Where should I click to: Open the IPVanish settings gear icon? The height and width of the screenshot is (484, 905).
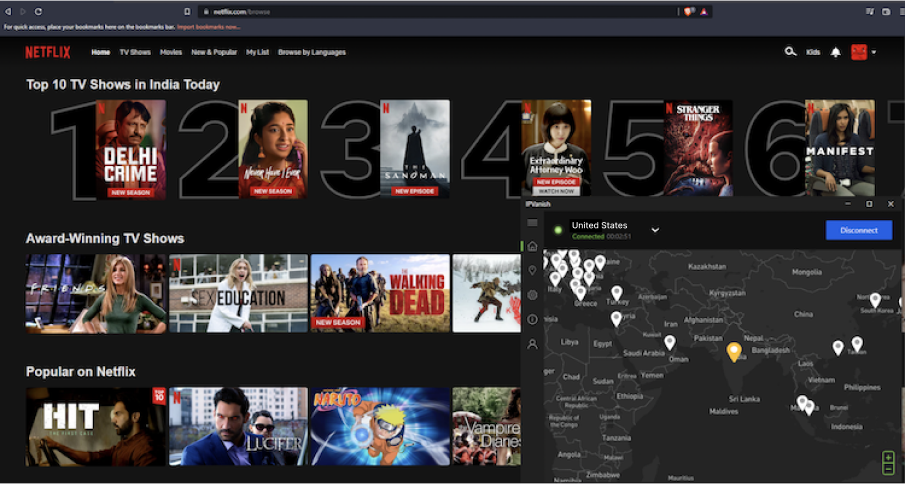532,295
